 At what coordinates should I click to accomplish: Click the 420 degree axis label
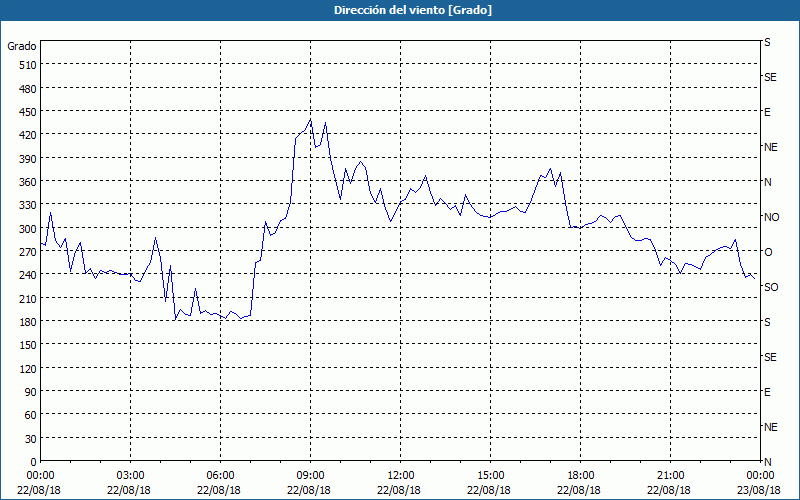[x=28, y=135]
